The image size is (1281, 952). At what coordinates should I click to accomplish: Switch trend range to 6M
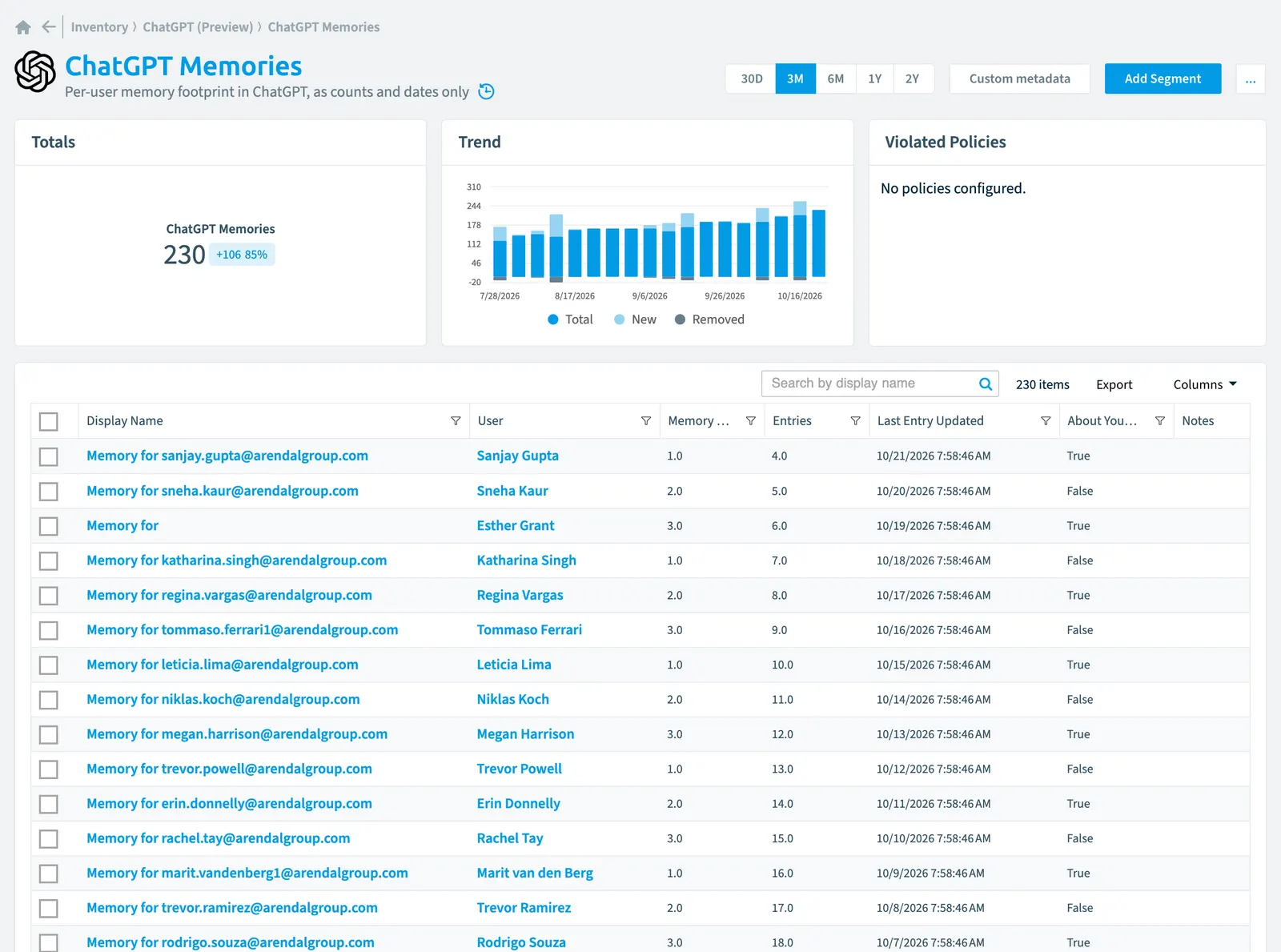pos(836,78)
